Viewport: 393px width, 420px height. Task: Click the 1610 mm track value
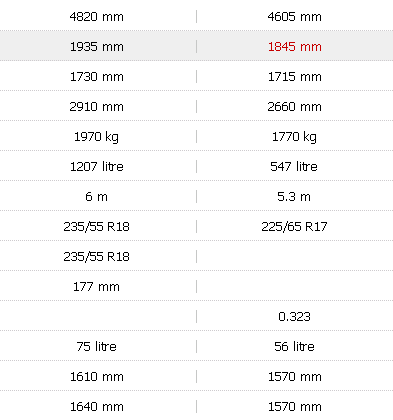coord(96,377)
